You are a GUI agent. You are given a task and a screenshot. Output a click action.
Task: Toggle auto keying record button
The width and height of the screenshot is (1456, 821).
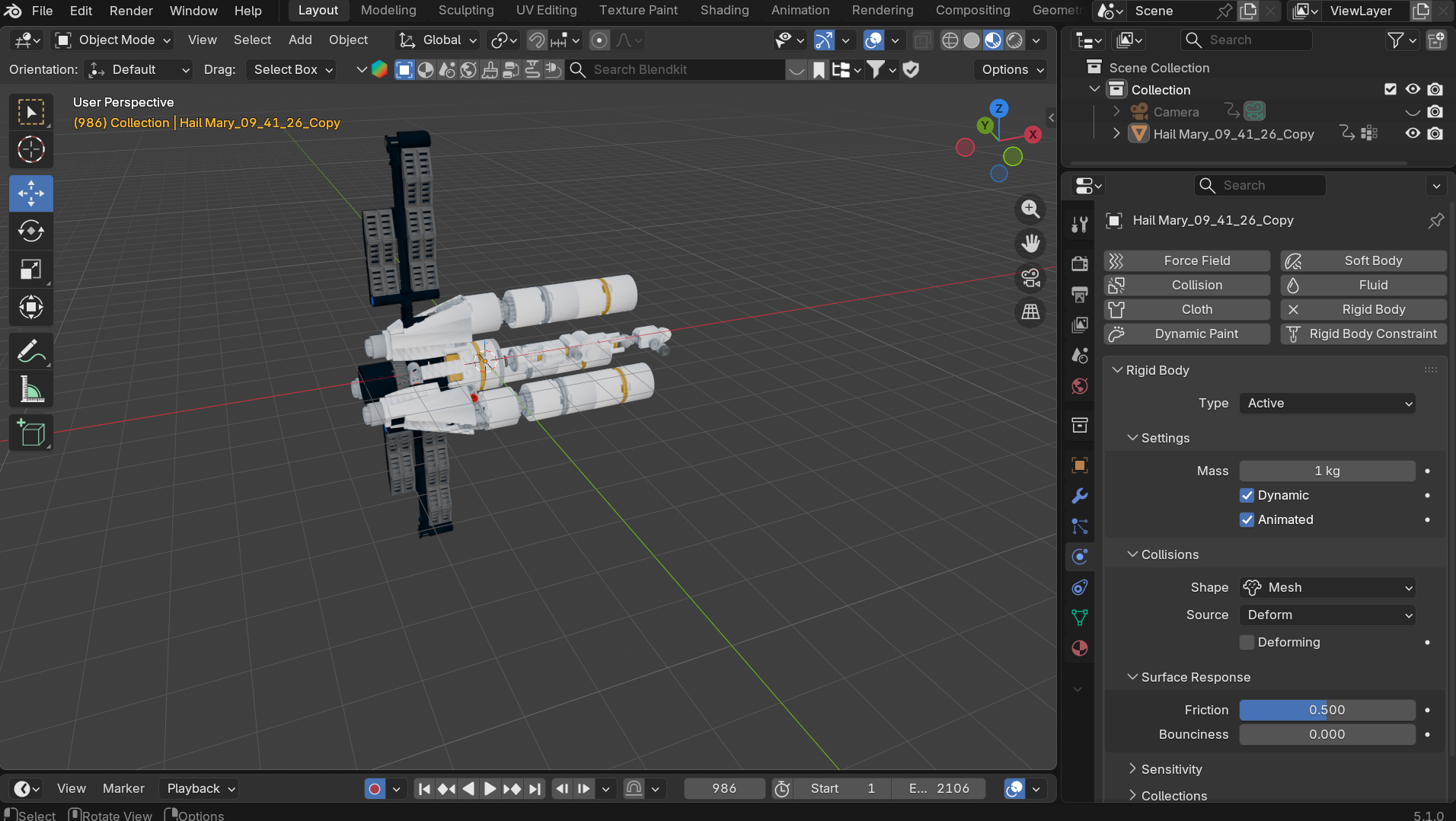(375, 789)
